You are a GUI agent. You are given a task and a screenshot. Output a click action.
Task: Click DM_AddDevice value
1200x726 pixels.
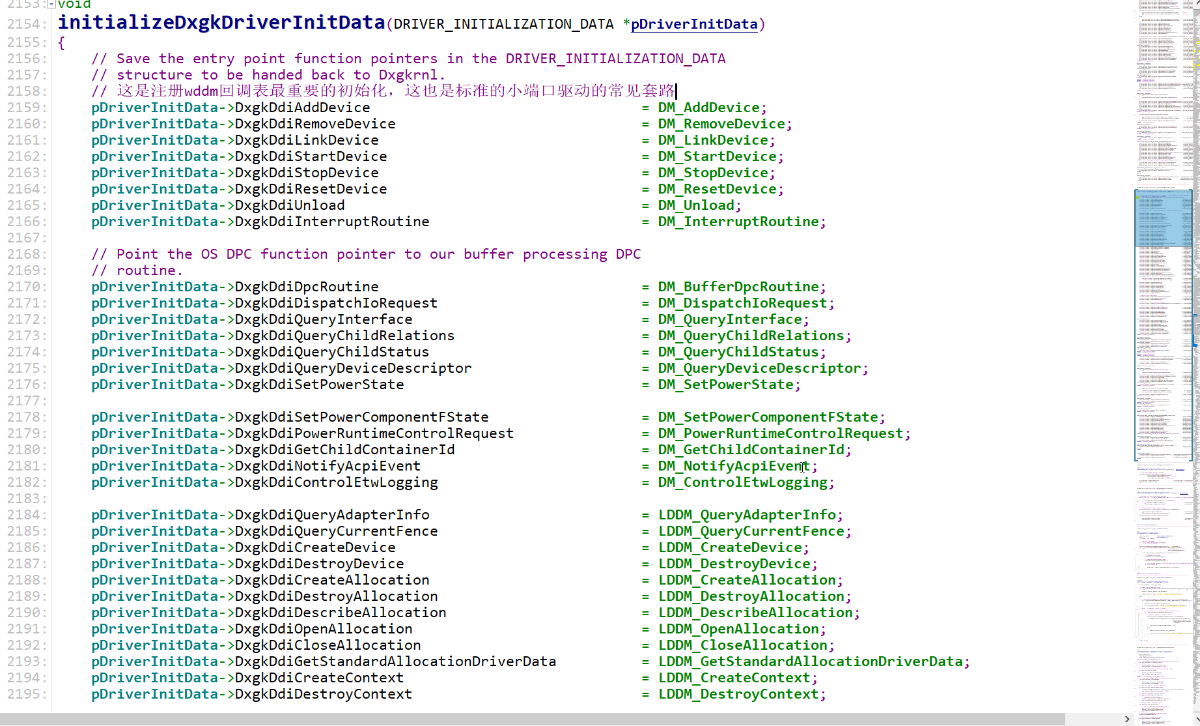click(x=709, y=107)
